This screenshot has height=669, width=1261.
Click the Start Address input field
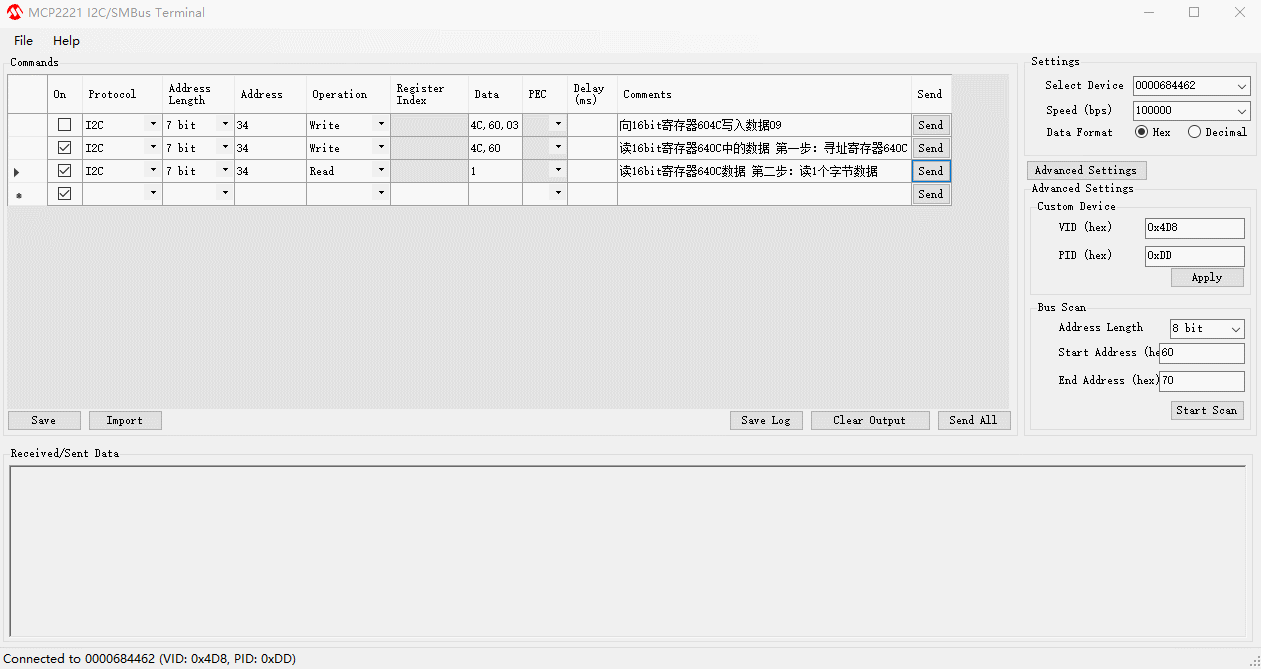tap(1202, 353)
